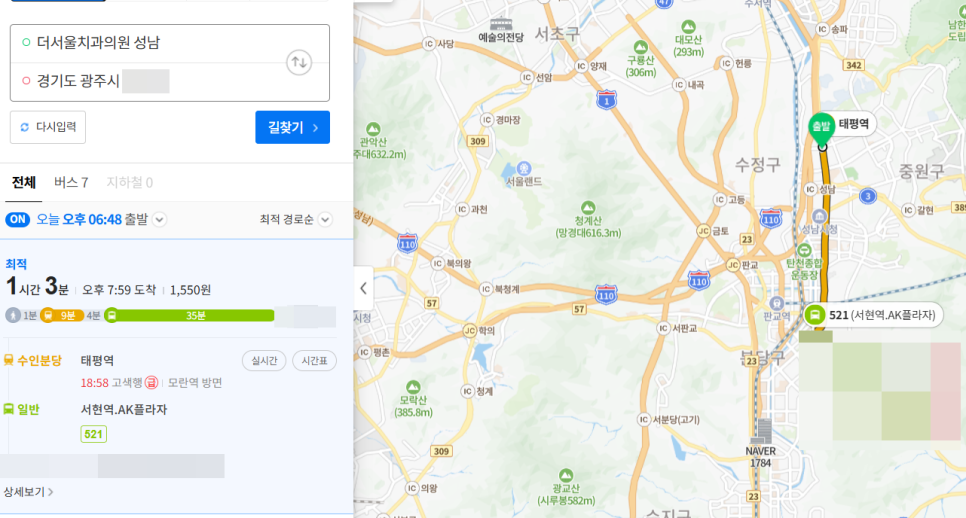The image size is (966, 518).
Task: Toggle the ON departure time switch
Action: click(x=17, y=219)
